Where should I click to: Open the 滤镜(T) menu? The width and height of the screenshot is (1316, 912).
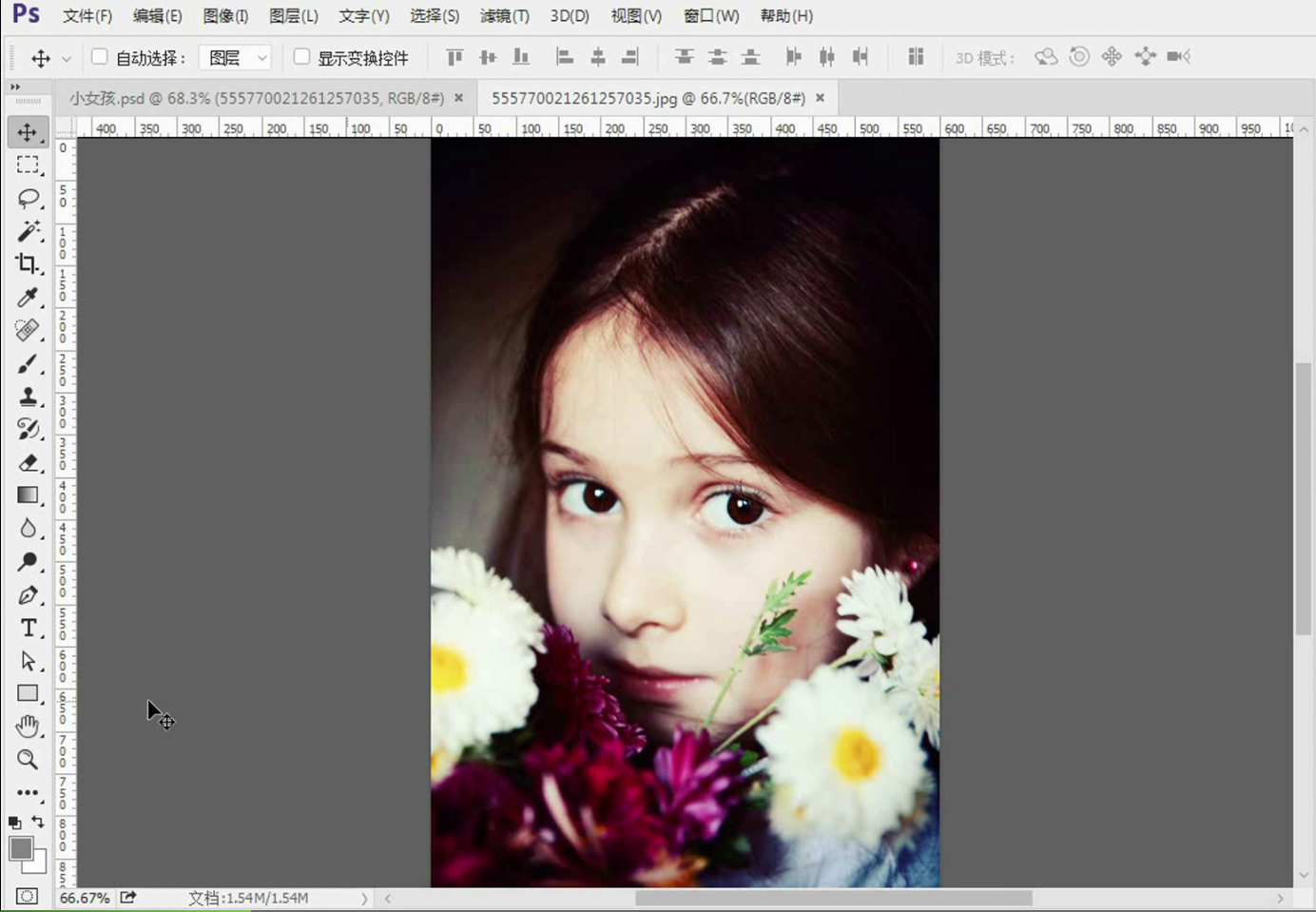tap(505, 16)
